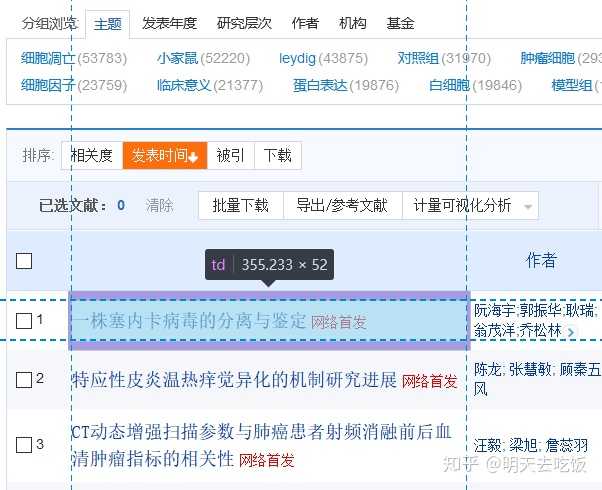The width and height of the screenshot is (602, 490).
Task: Filter by topic 白细胞 (19846)
Action: click(x=475, y=85)
